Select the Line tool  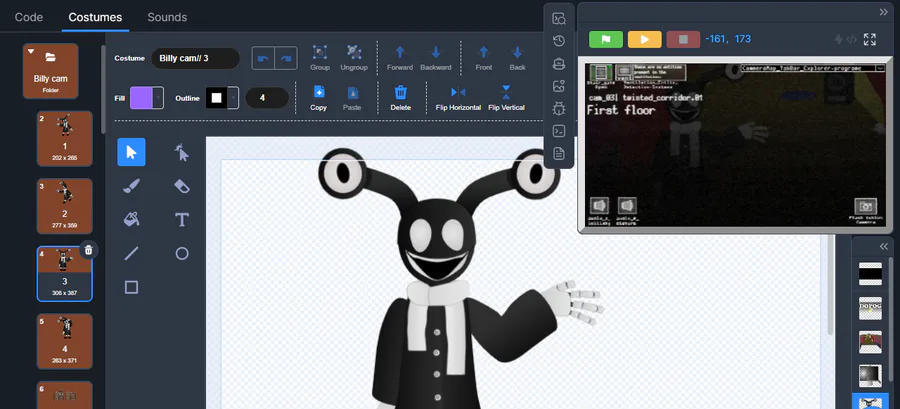[131, 253]
